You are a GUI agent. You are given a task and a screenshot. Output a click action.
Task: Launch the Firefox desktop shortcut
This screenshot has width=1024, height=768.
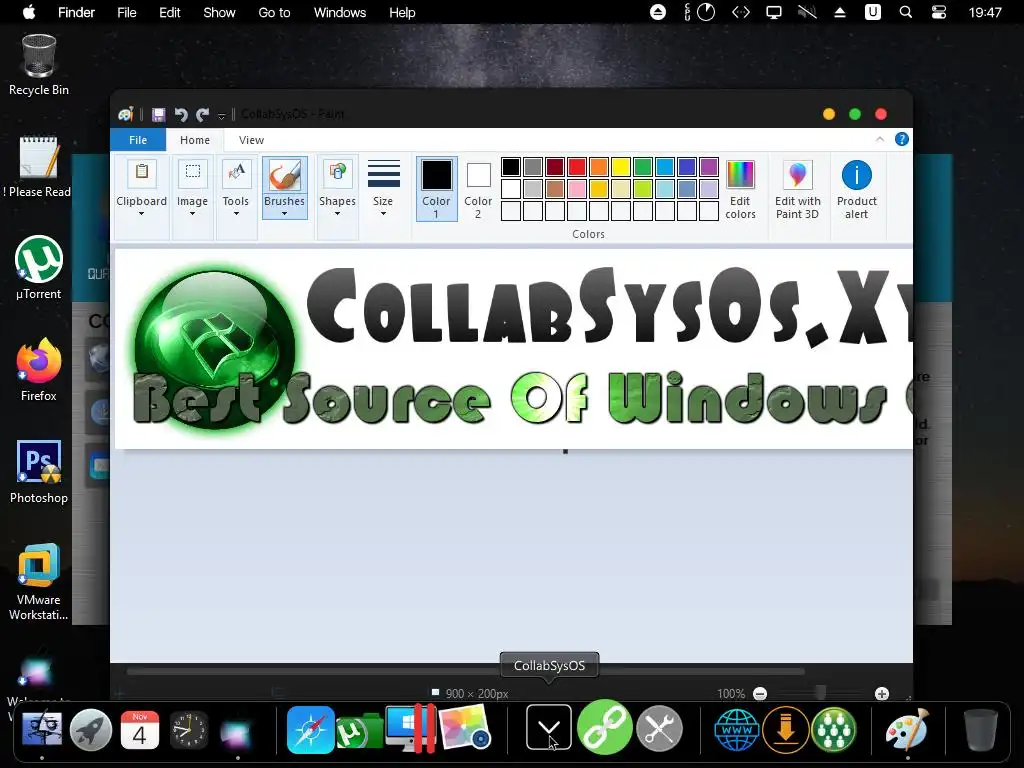(39, 370)
